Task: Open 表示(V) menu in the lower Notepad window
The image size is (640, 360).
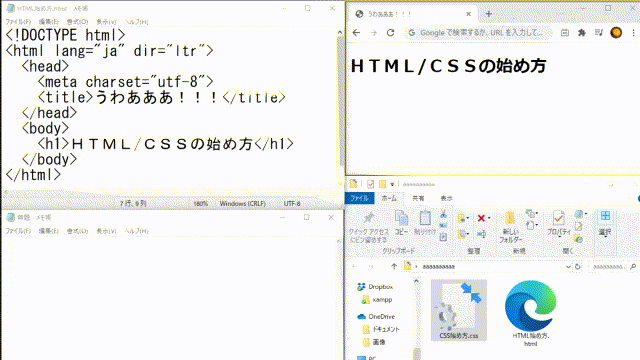Action: click(106, 231)
